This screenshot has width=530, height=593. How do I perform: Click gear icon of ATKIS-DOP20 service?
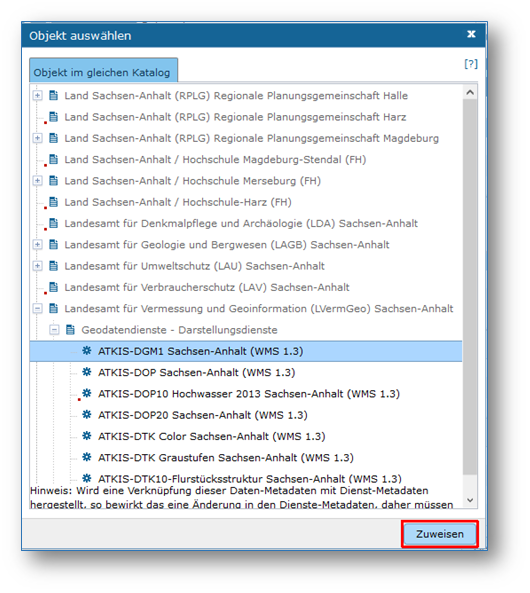click(x=87, y=414)
